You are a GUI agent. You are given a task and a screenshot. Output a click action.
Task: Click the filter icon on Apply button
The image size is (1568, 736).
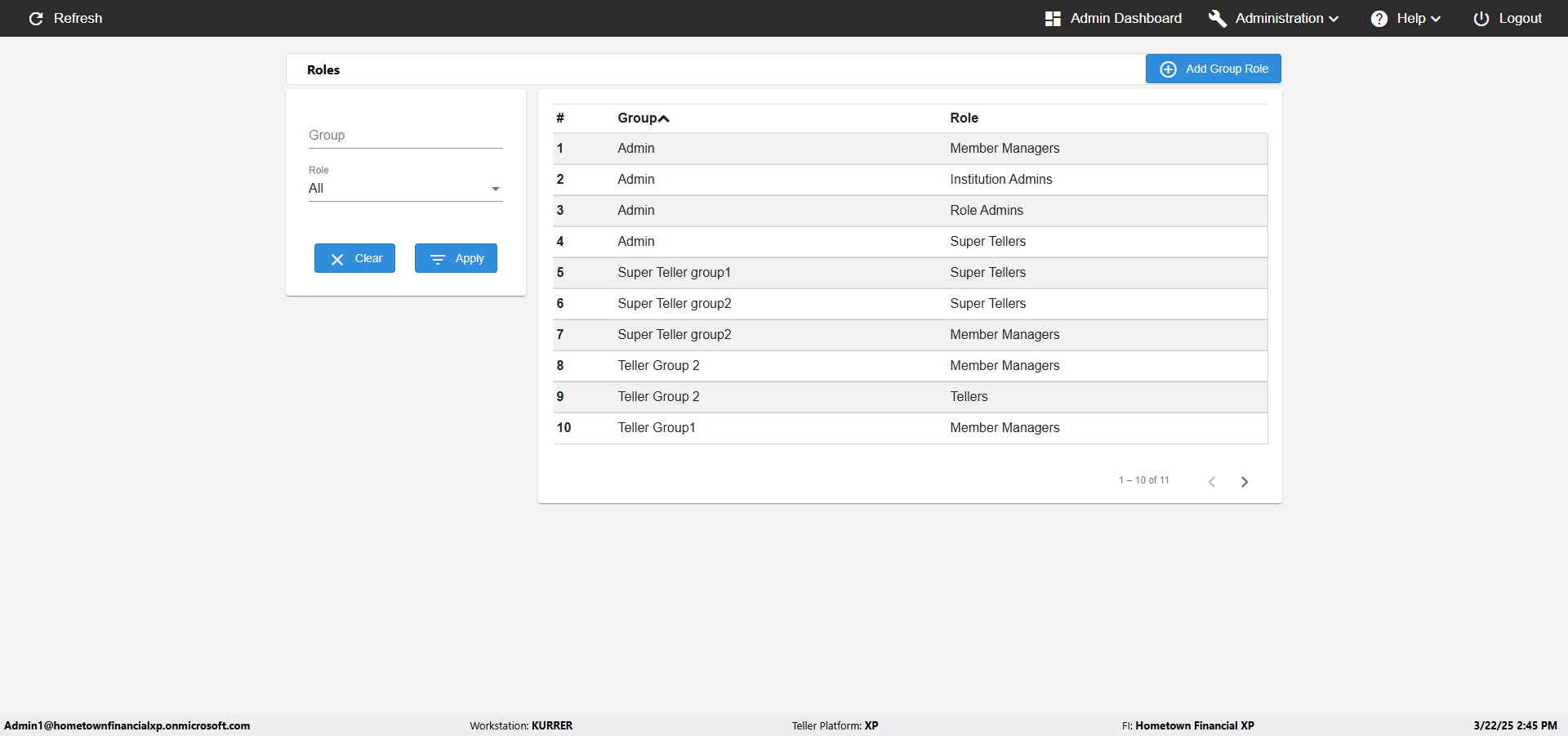pos(438,259)
